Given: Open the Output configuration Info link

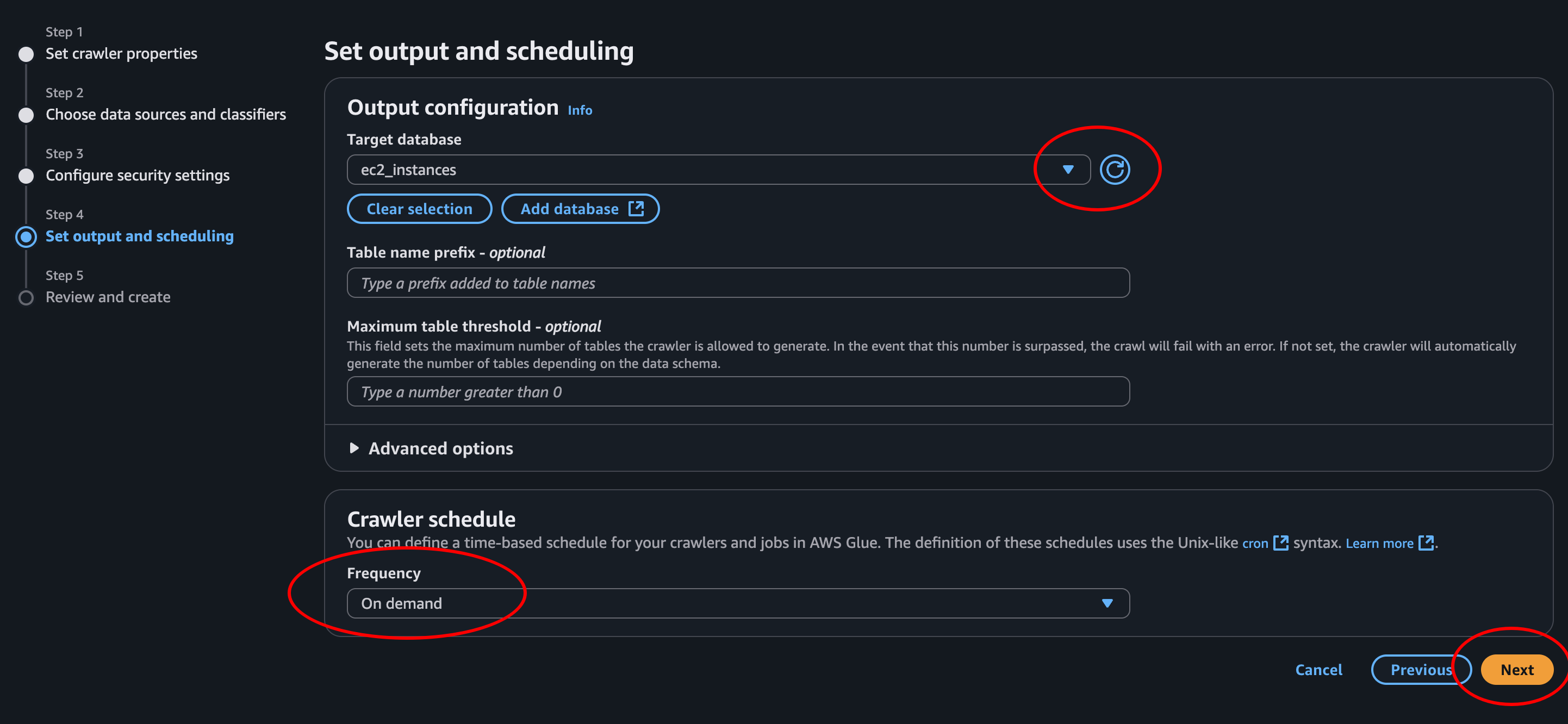Looking at the screenshot, I should point(580,110).
